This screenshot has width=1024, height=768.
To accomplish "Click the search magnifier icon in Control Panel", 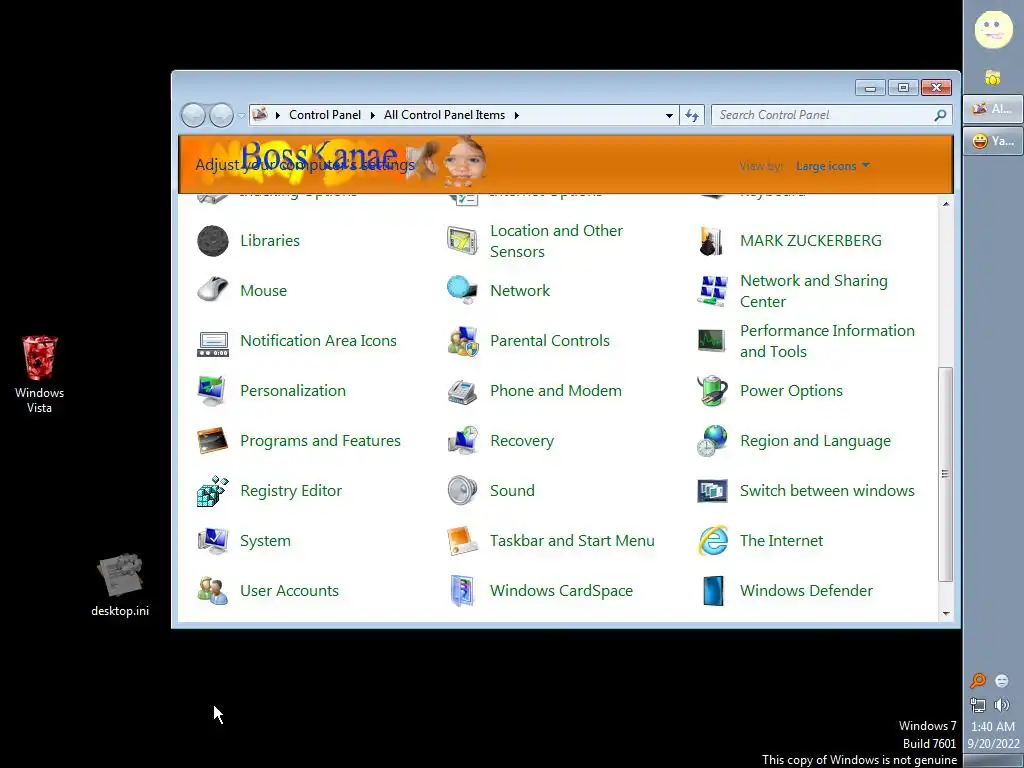I will pyautogui.click(x=940, y=116).
